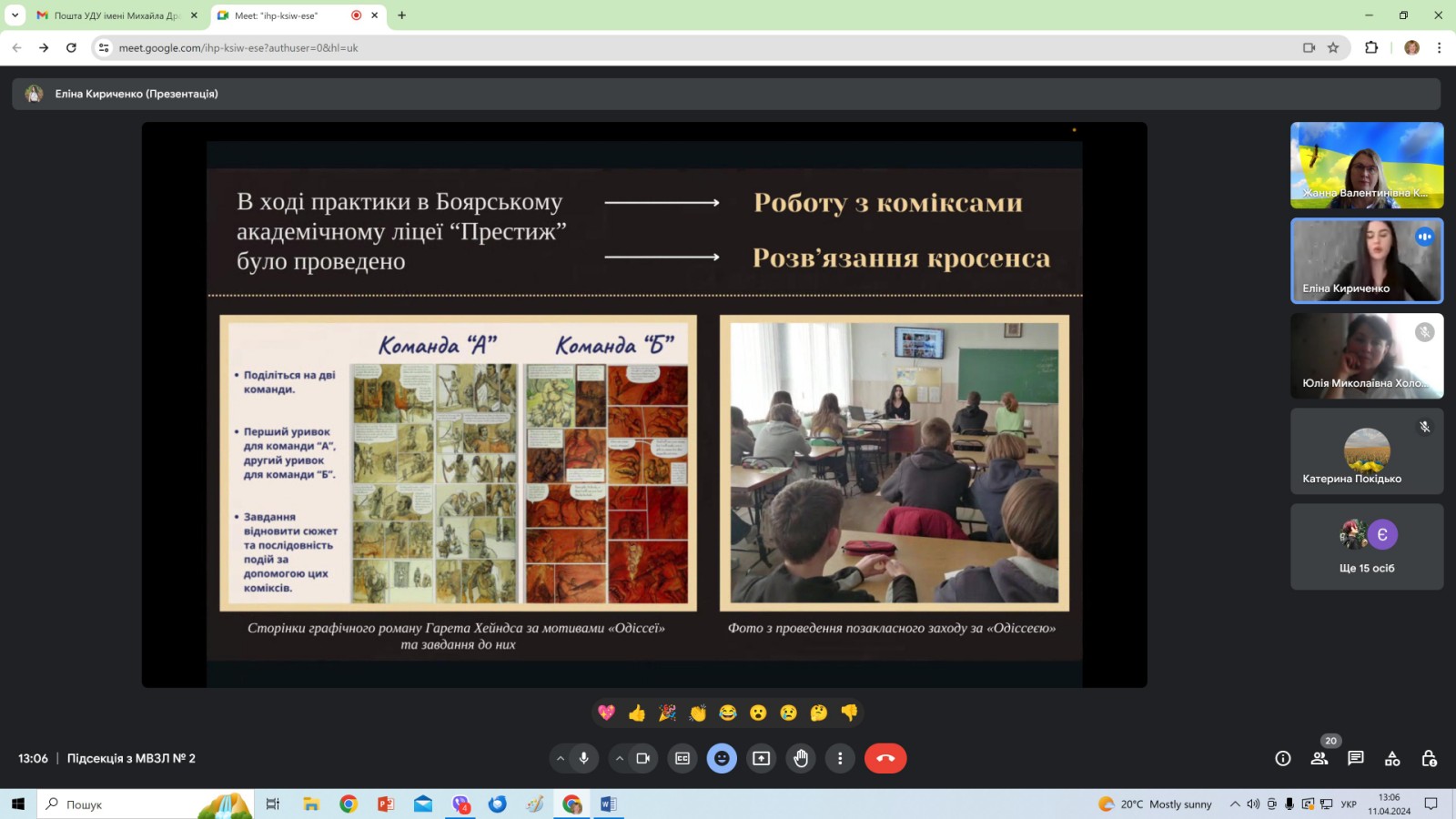Leave the call with red hang-up button

click(885, 758)
